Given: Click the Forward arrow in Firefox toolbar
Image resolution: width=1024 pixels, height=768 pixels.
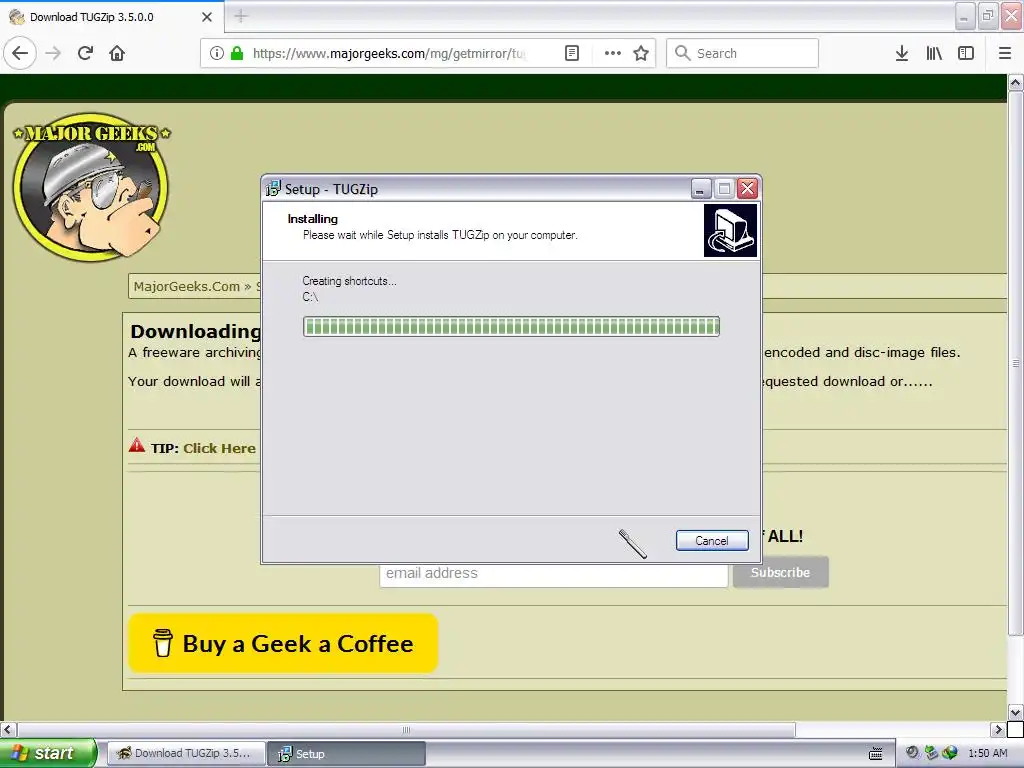Looking at the screenshot, I should coord(53,53).
